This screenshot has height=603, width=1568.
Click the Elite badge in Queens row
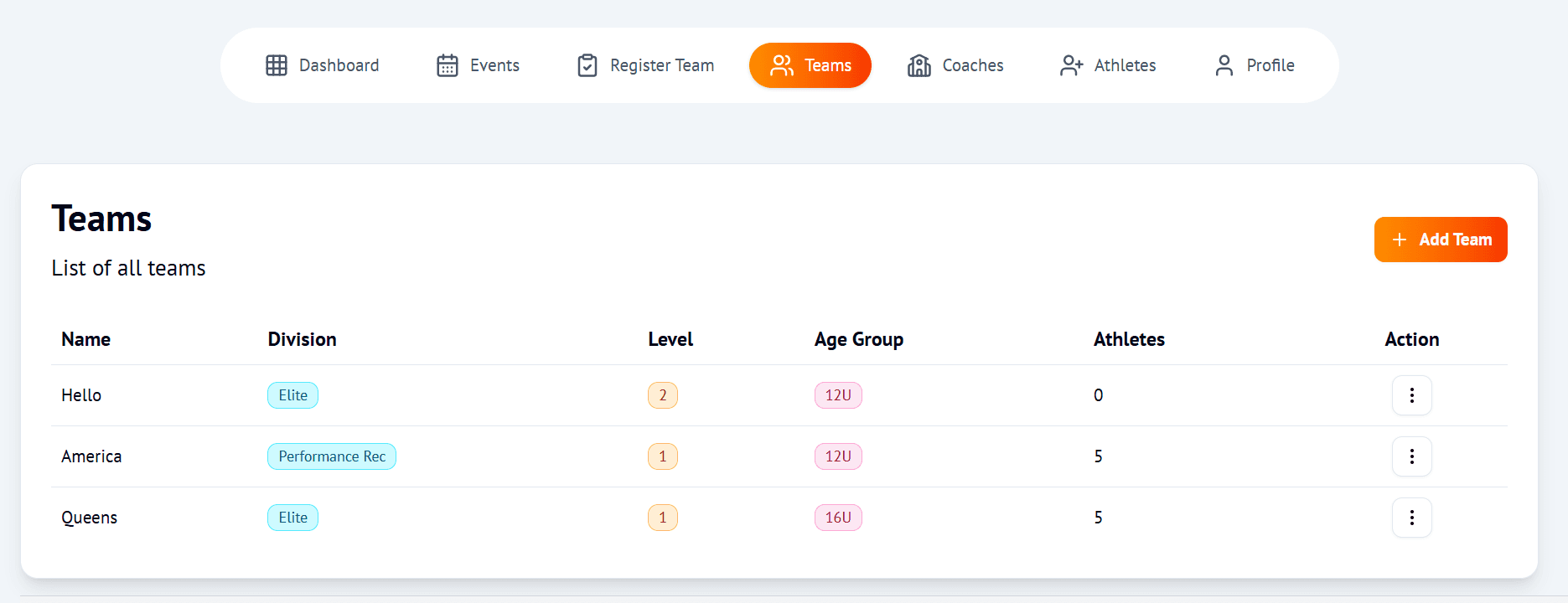tap(292, 518)
